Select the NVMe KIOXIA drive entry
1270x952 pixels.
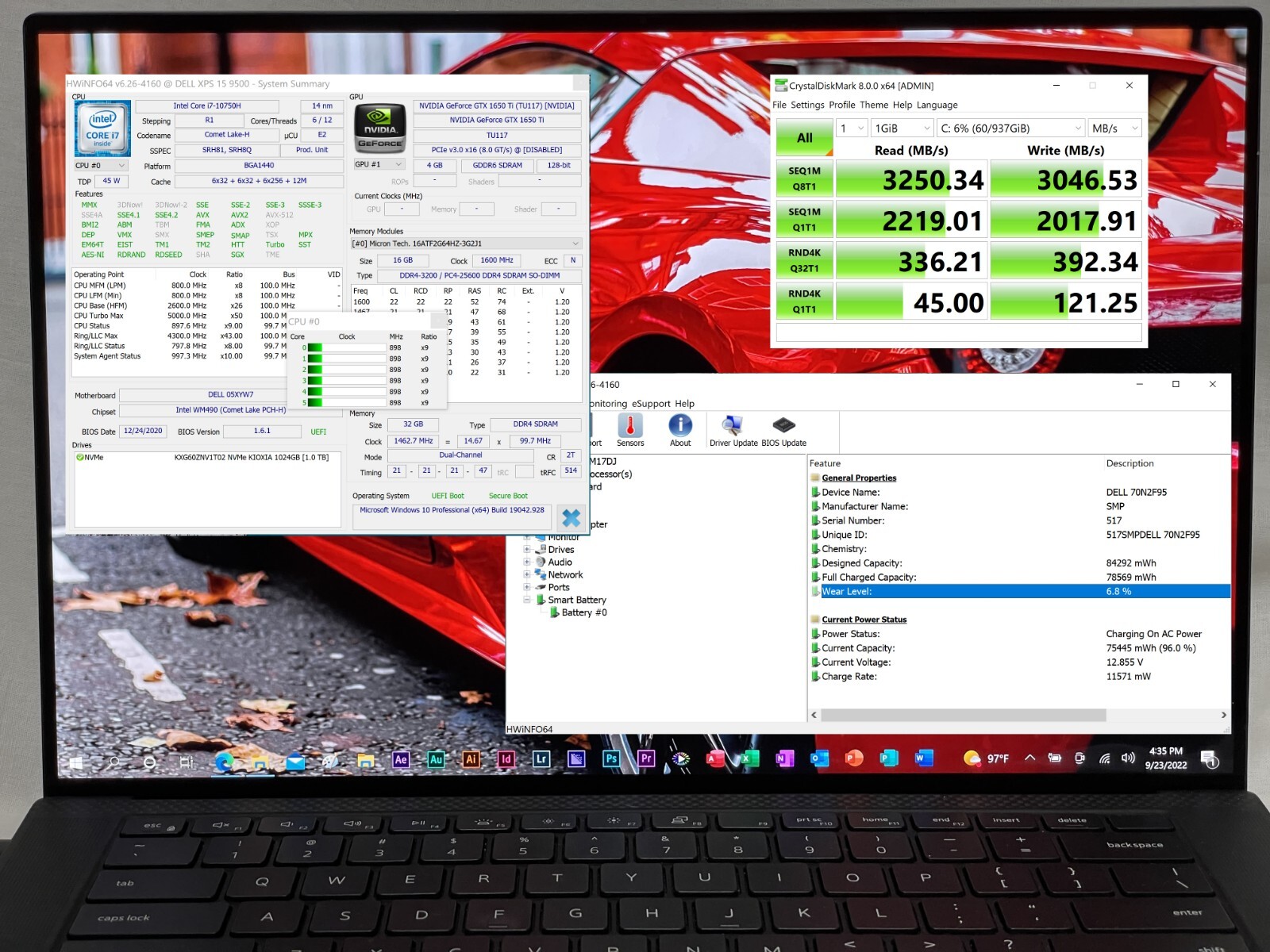[x=207, y=458]
